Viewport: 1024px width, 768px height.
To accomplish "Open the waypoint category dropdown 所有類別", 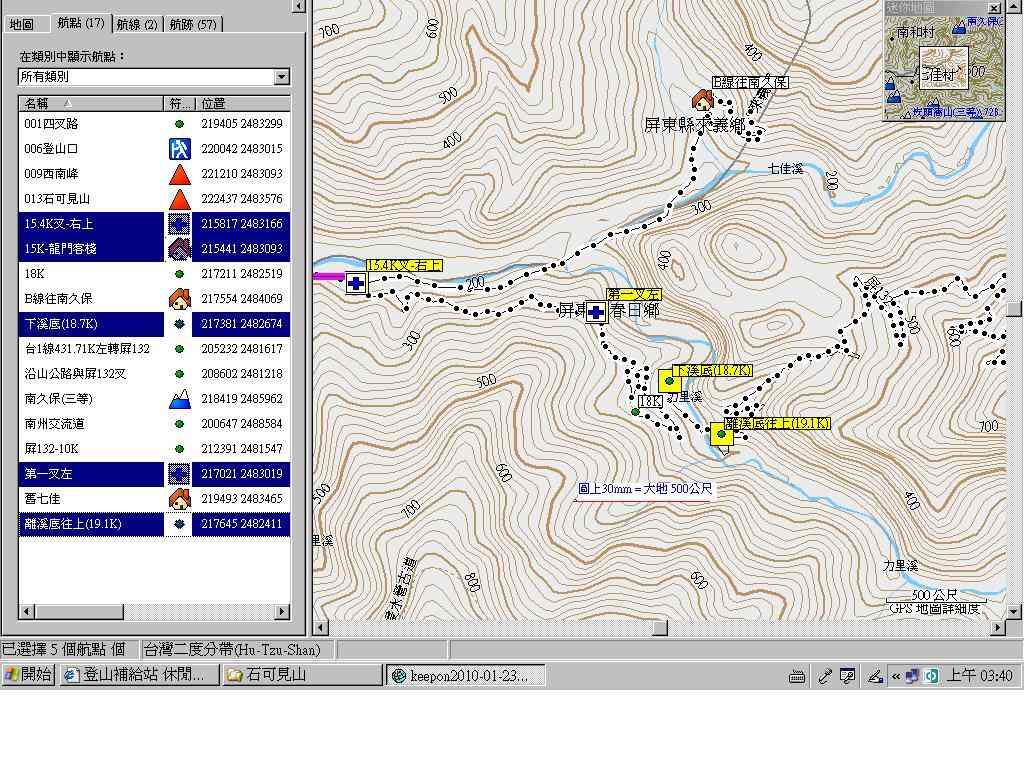I will click(281, 77).
